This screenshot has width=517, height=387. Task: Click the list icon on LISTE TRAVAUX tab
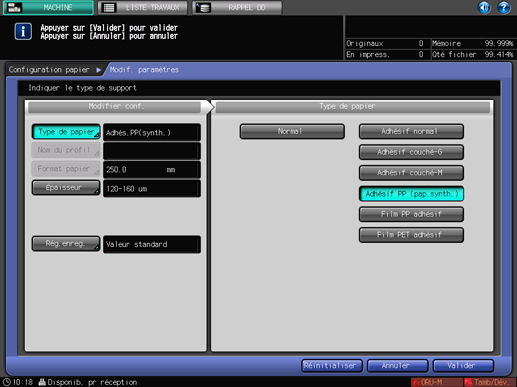tap(109, 7)
